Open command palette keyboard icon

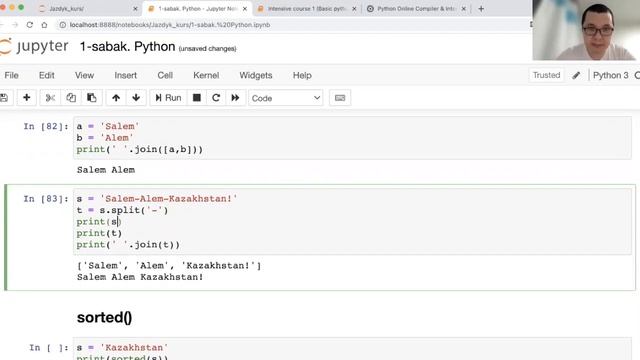[340, 98]
